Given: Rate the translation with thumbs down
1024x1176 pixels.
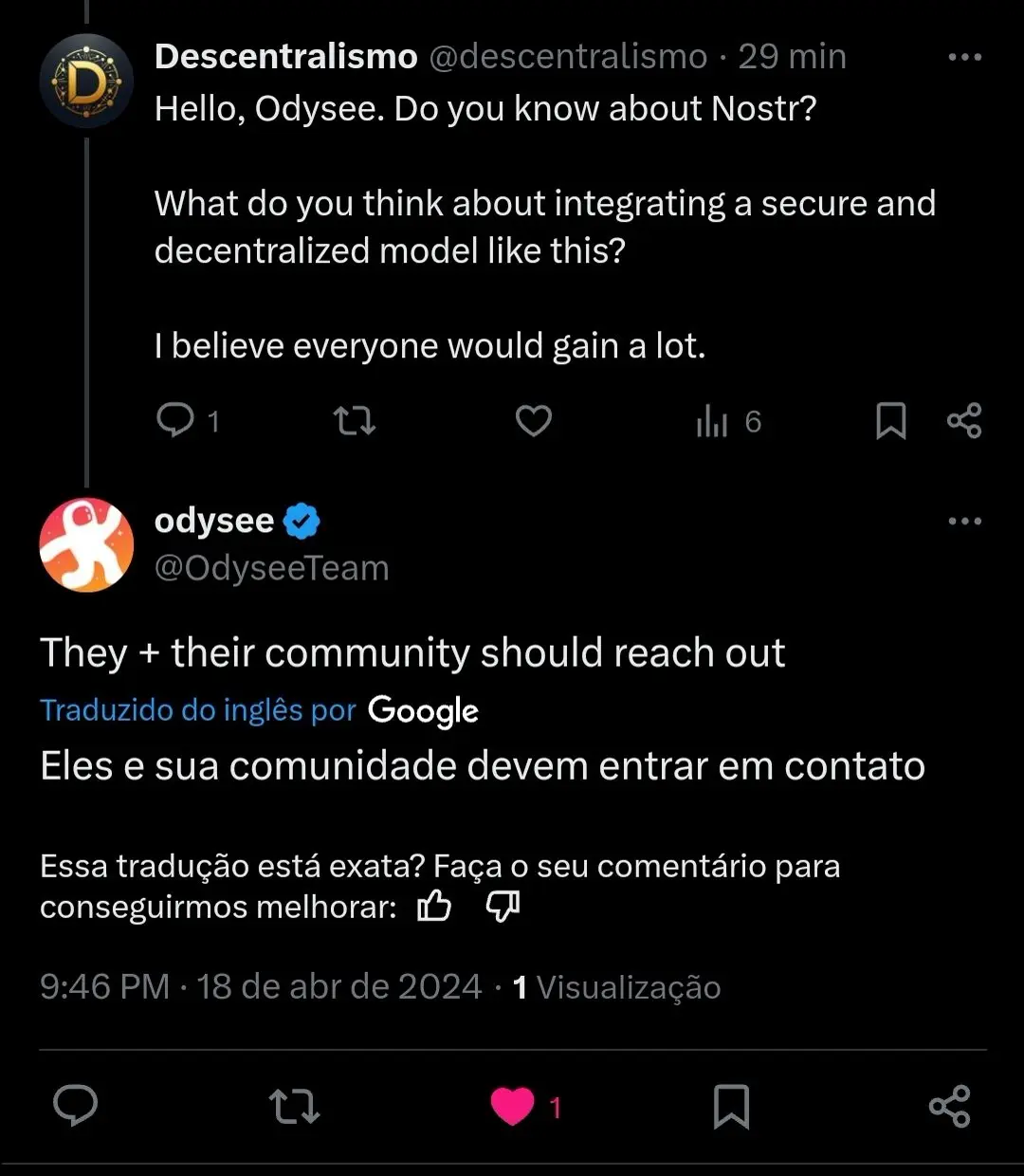Looking at the screenshot, I should pos(503,907).
